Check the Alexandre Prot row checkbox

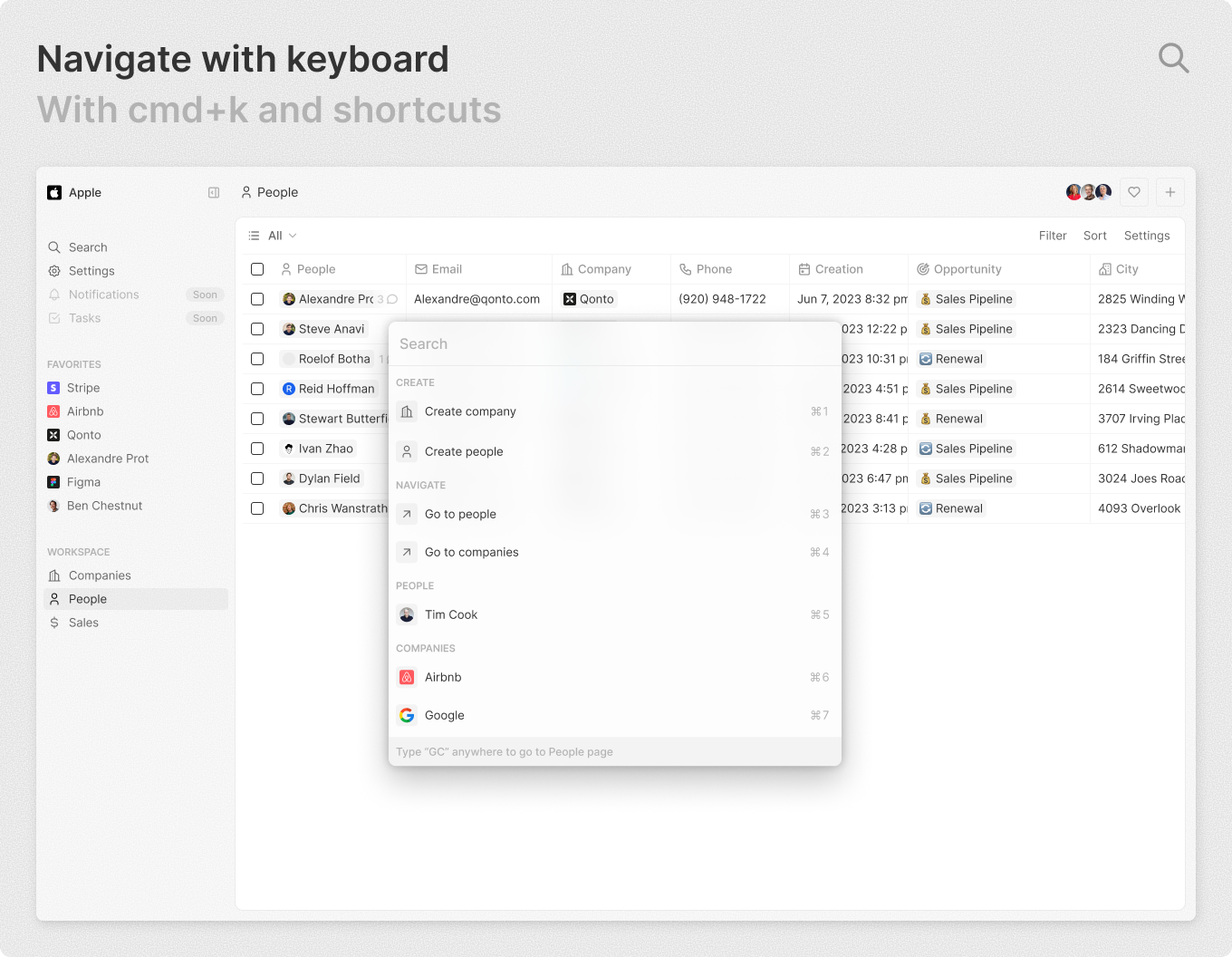[x=257, y=299]
